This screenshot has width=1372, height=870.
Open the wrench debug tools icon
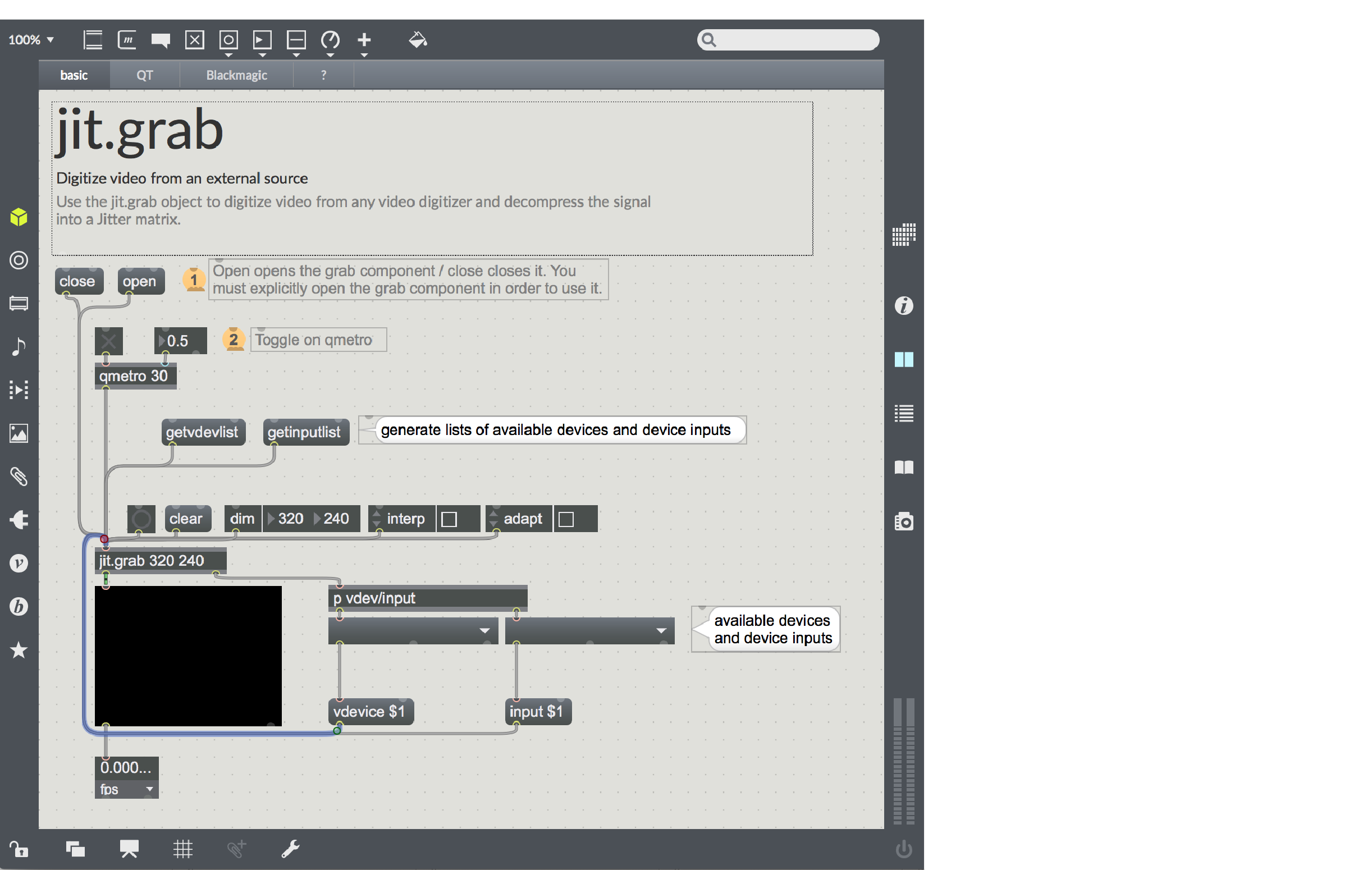coord(291,849)
